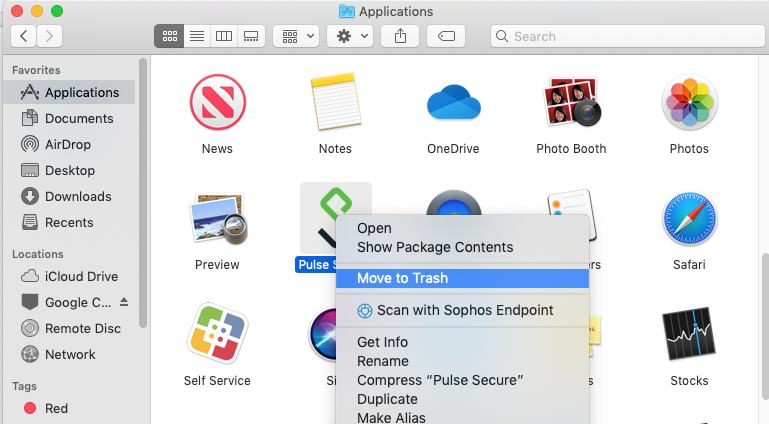This screenshot has width=769, height=424.
Task: Choose Rename from context menu
Action: [x=462, y=361]
